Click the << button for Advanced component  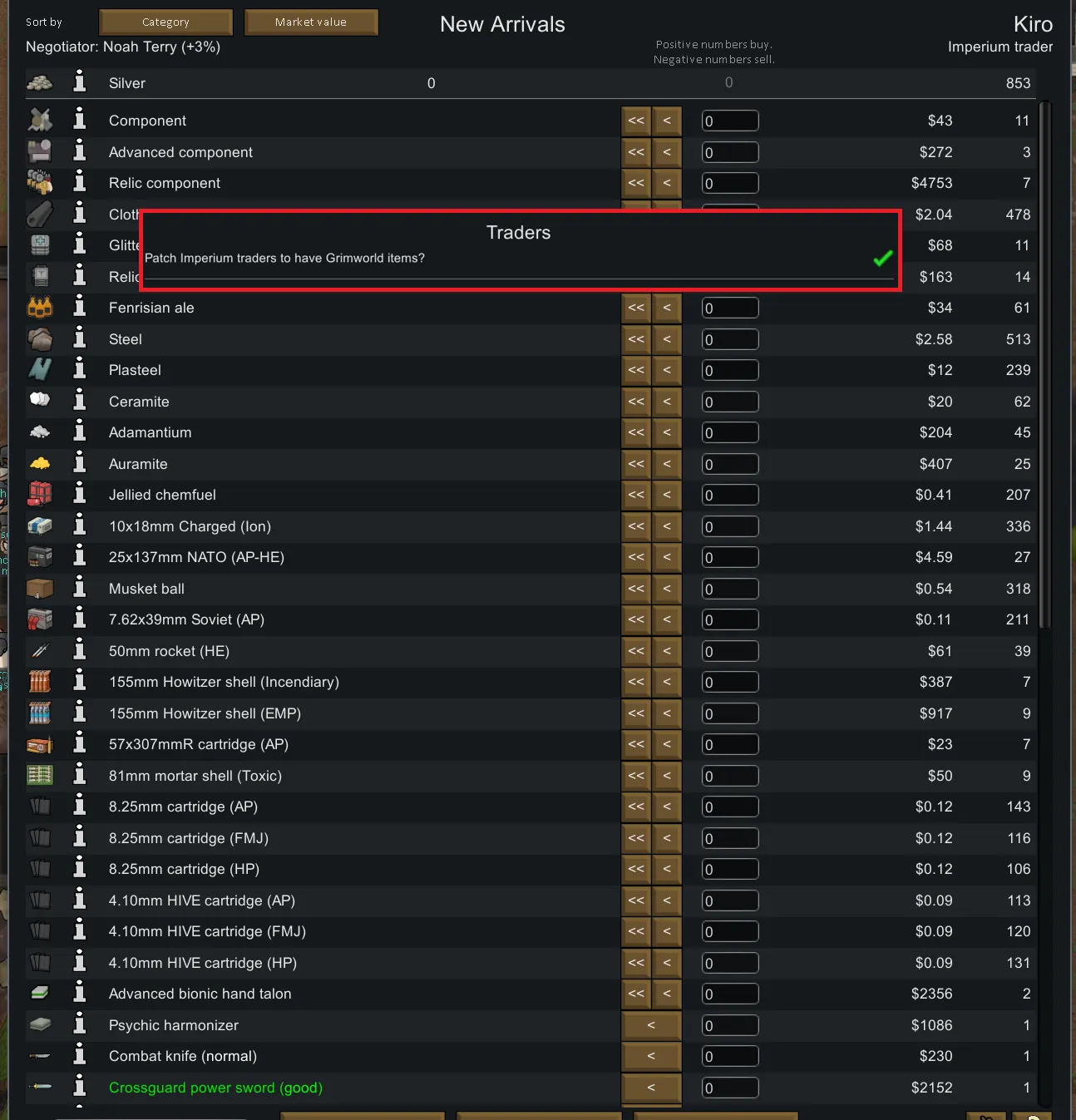click(636, 152)
